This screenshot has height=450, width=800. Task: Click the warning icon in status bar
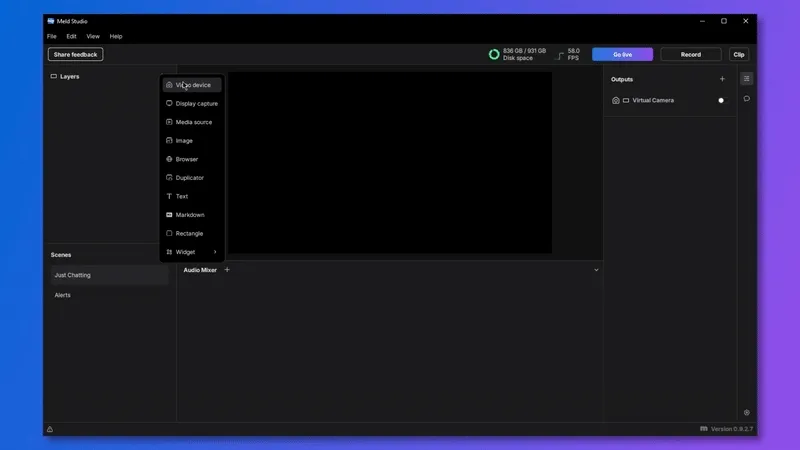click(50, 429)
